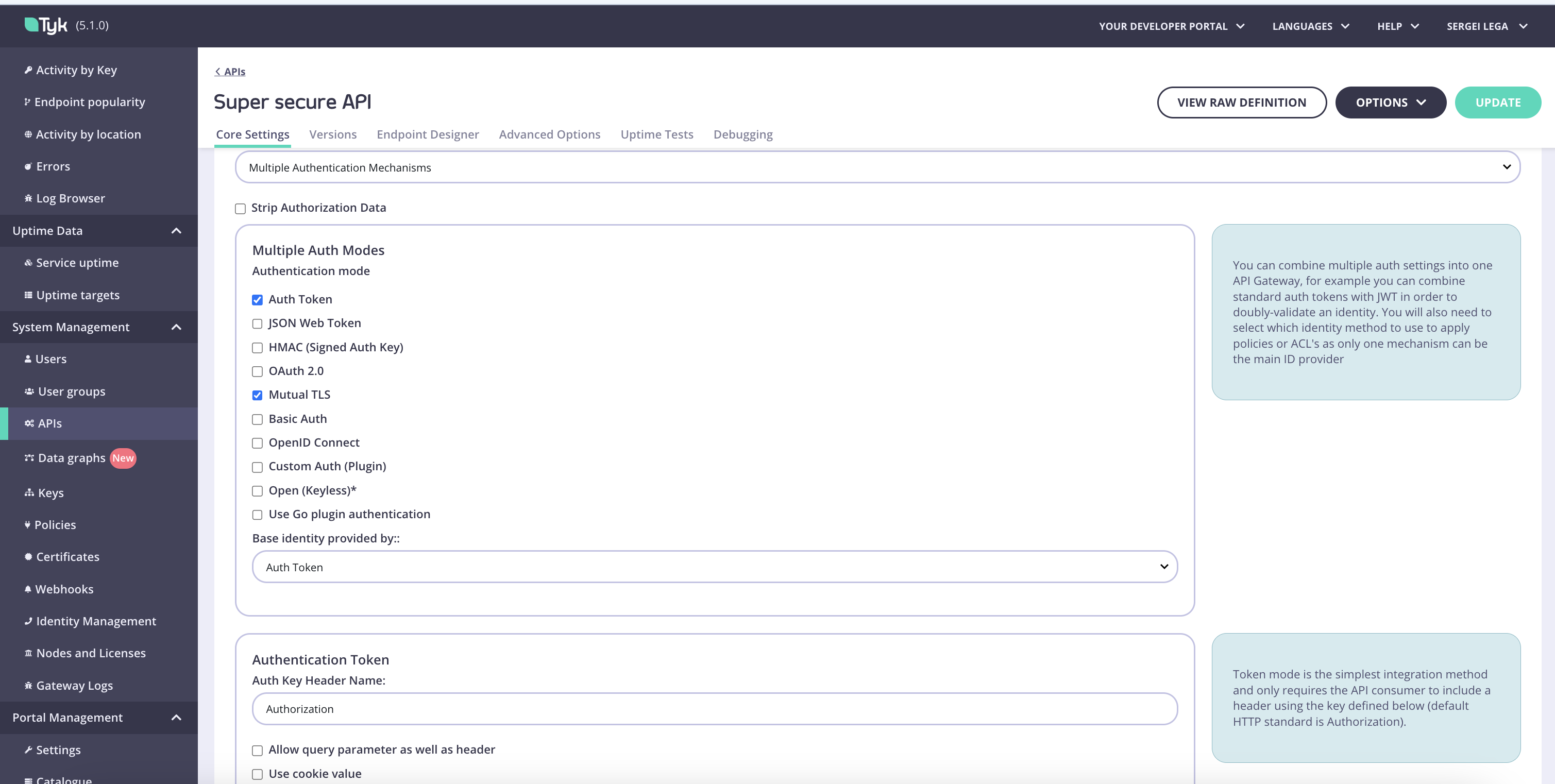Open Gateway Logs
This screenshot has width=1555, height=784.
(74, 685)
